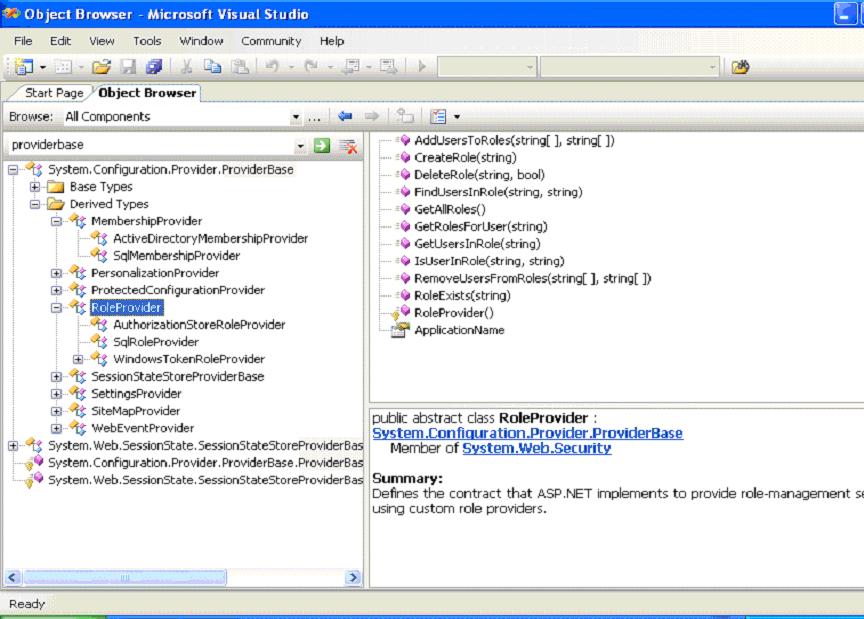Click the Navigate Backward toolbar icon
Screen dimensions: 864x619
coord(350,67)
